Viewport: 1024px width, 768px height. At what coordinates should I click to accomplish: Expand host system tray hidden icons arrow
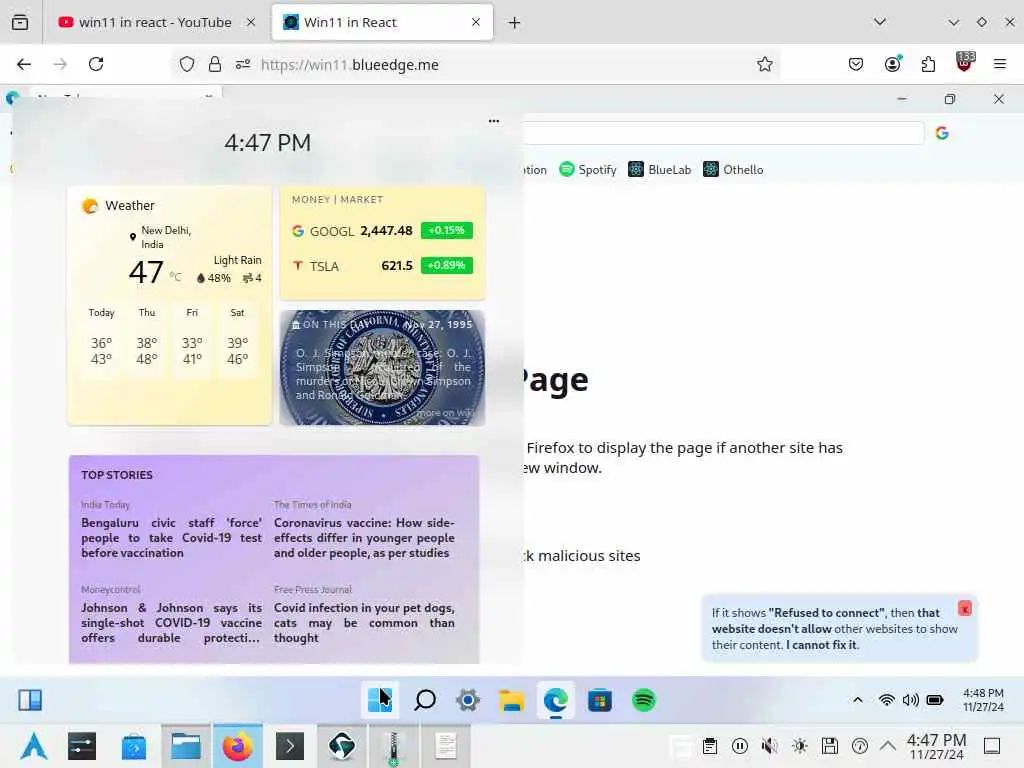(888, 745)
